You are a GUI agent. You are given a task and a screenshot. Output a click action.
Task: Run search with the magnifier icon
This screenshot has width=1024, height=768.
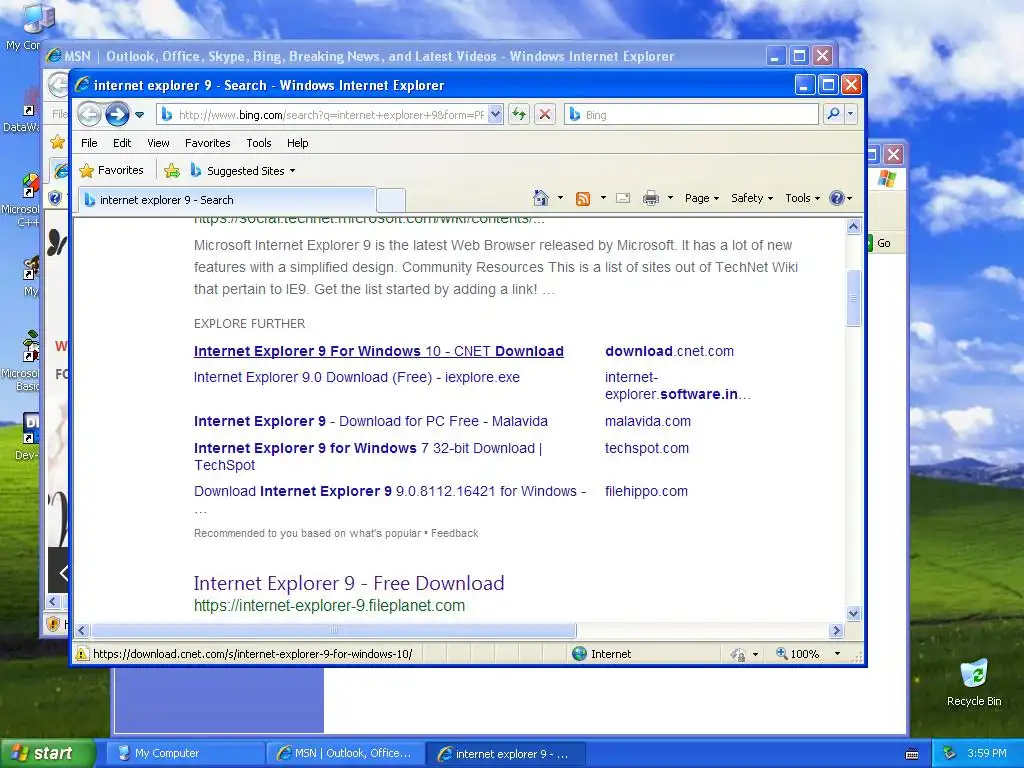(833, 114)
